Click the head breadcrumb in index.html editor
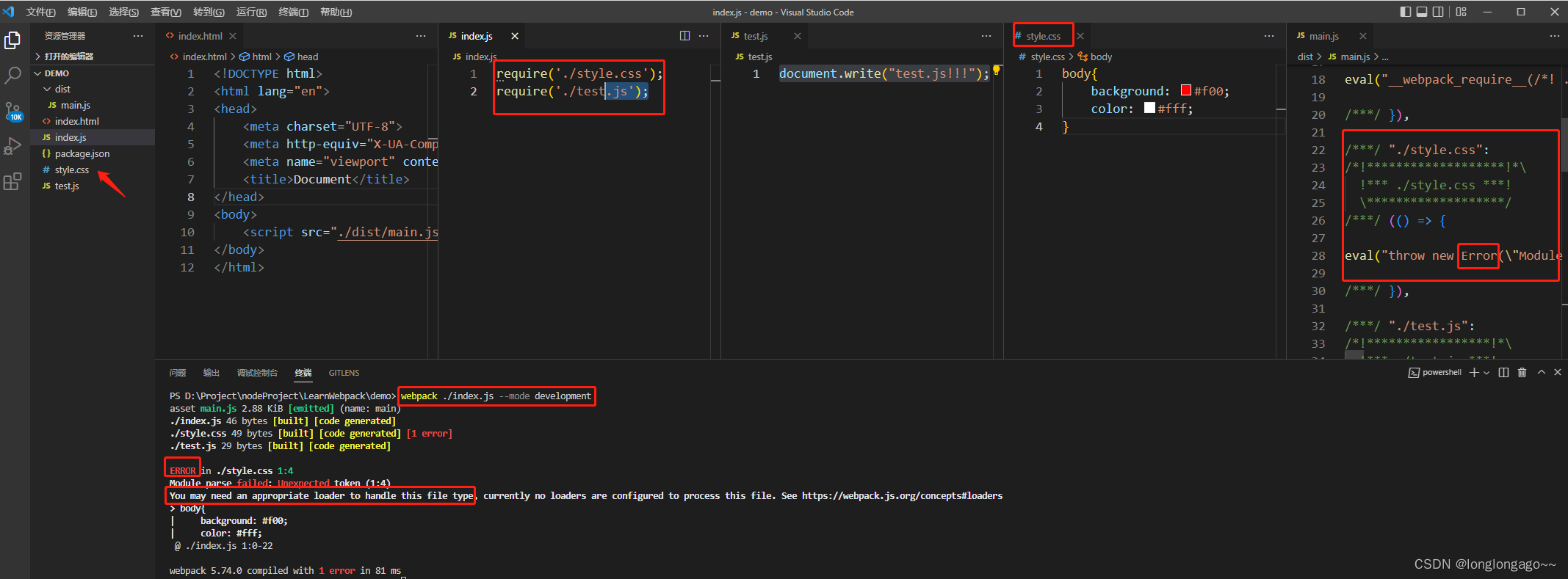The width and height of the screenshot is (1568, 579). pos(301,57)
